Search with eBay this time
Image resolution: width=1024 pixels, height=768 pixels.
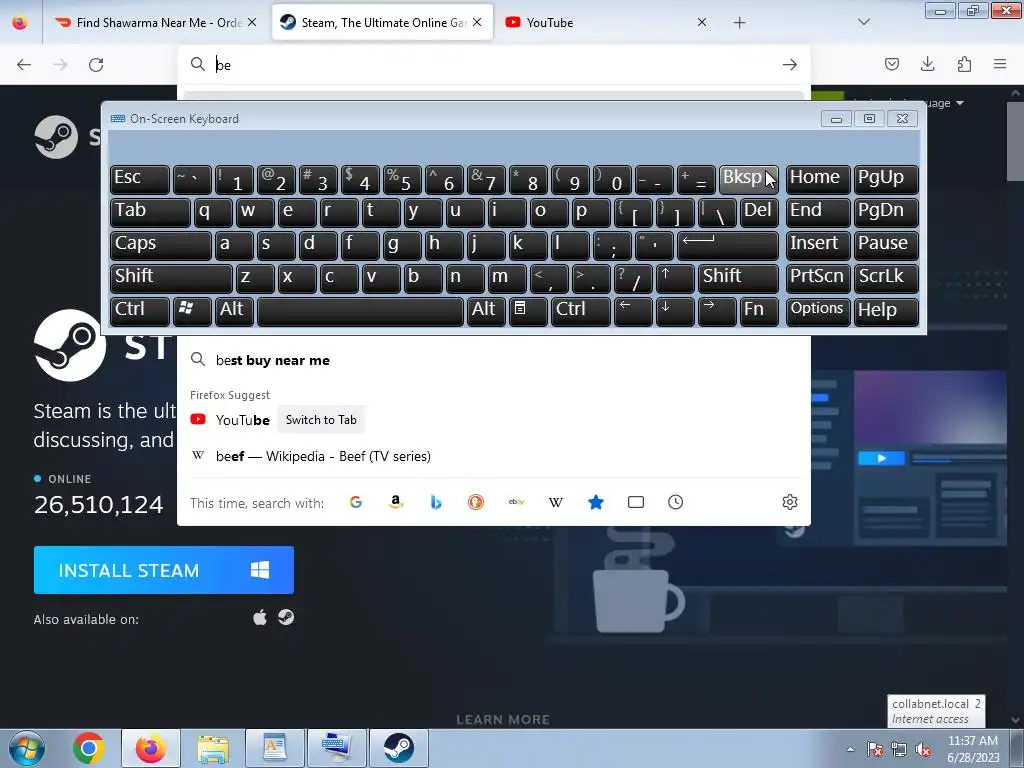516,502
